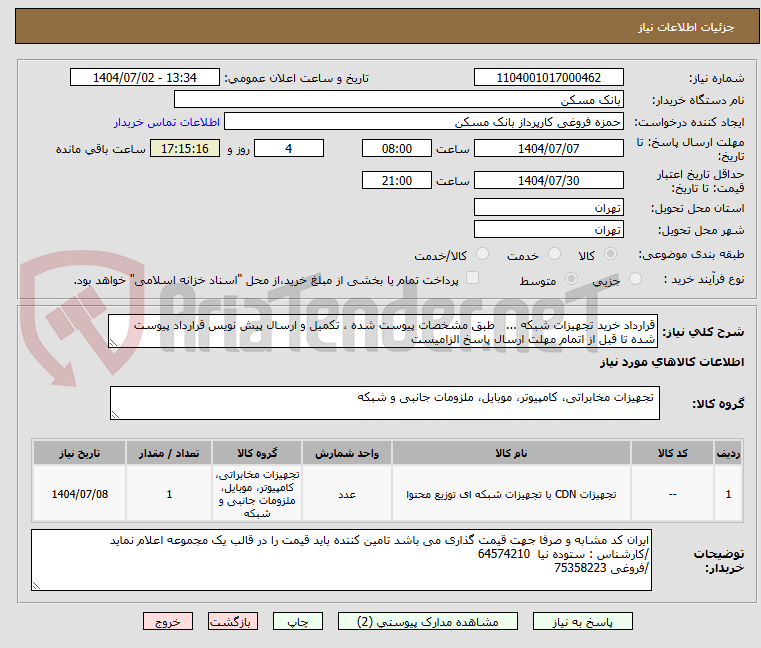Image resolution: width=761 pixels, height=648 pixels.
Task: Click the شماره نیاز number field
Action: tap(548, 78)
